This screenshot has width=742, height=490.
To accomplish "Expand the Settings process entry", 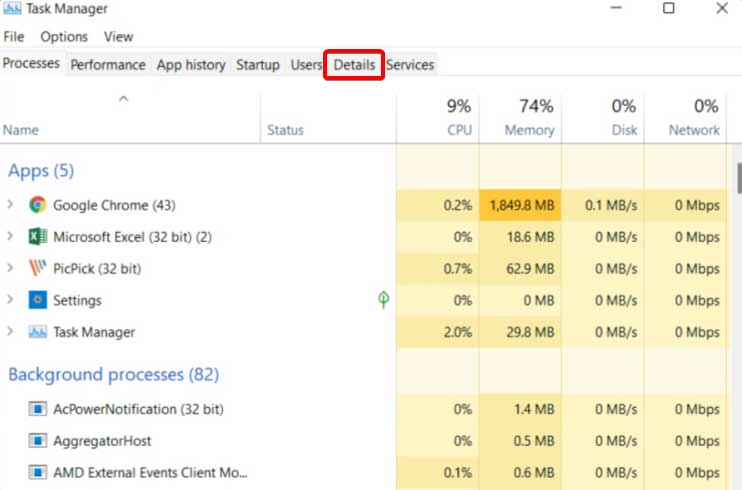I will click(10, 299).
